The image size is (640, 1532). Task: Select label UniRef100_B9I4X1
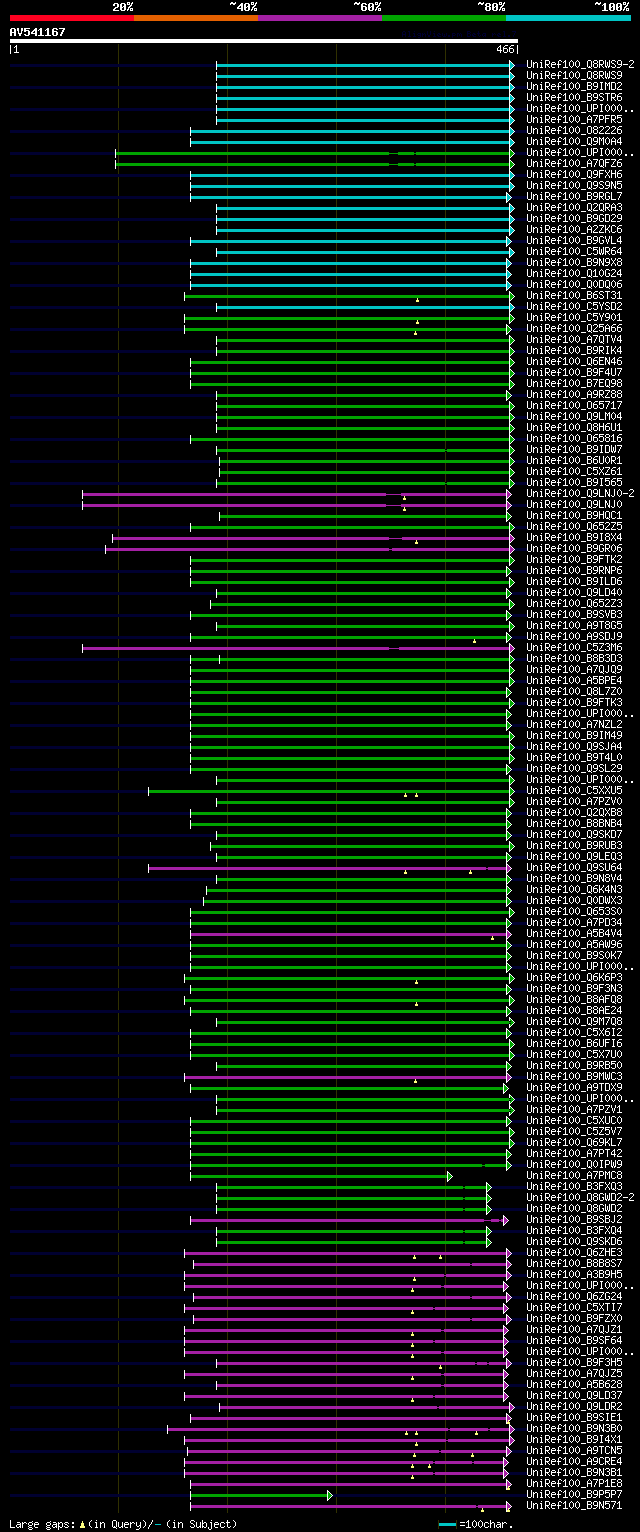574,1439
